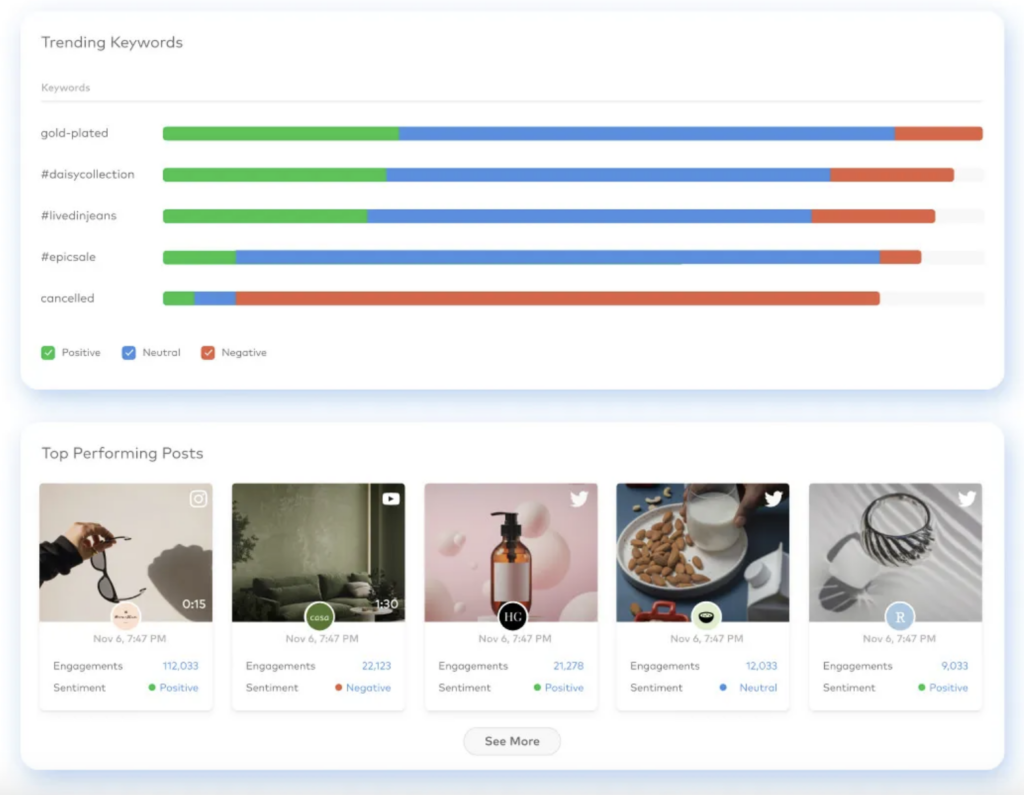
Task: Click the blue neutral segment of #epicsale bar
Action: (558, 257)
